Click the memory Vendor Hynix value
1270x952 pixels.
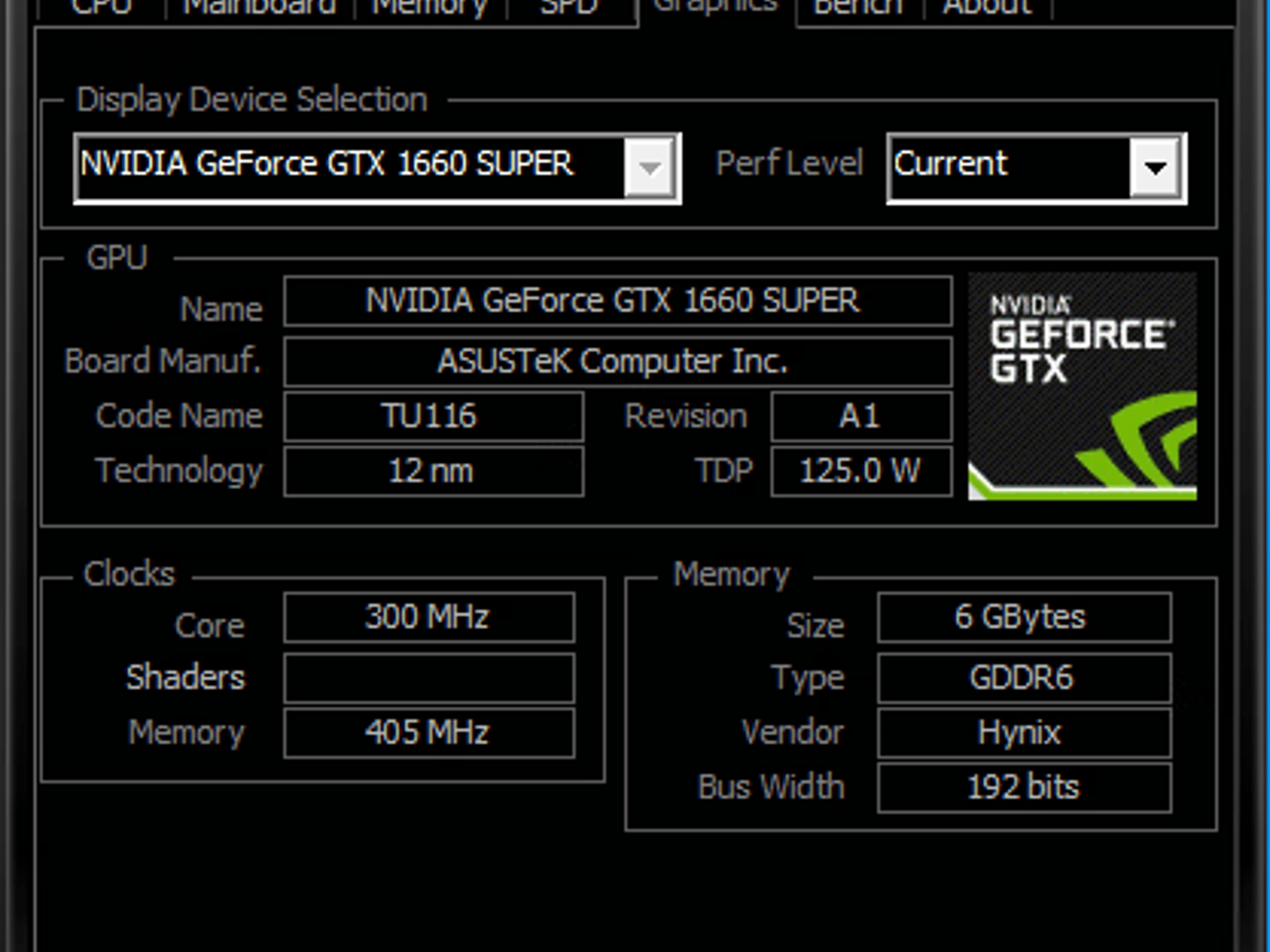[x=1024, y=733]
